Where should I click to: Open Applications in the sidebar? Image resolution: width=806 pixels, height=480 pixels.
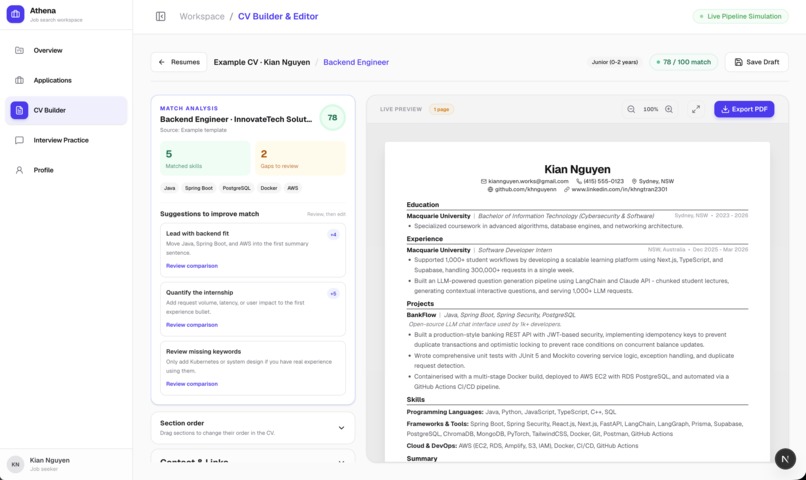tap(66, 80)
